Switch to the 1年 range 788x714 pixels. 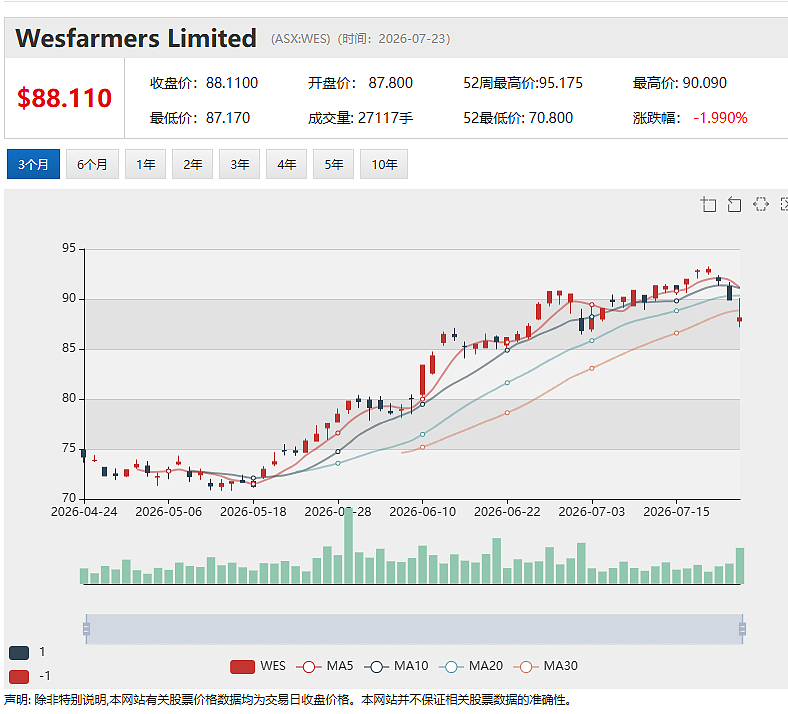coord(145,164)
